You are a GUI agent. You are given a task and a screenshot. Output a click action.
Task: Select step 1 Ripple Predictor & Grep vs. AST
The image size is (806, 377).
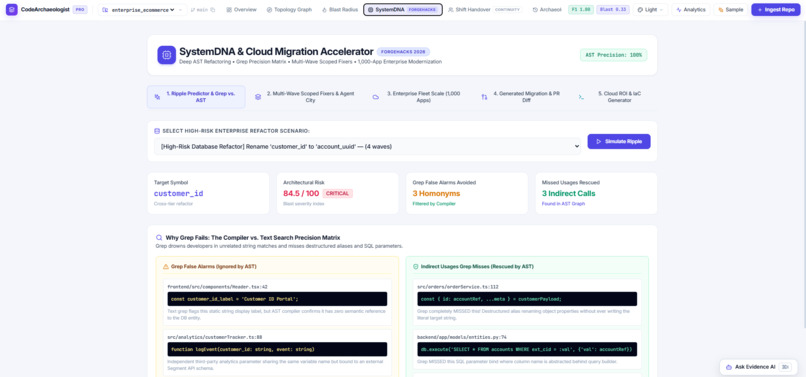(x=196, y=97)
